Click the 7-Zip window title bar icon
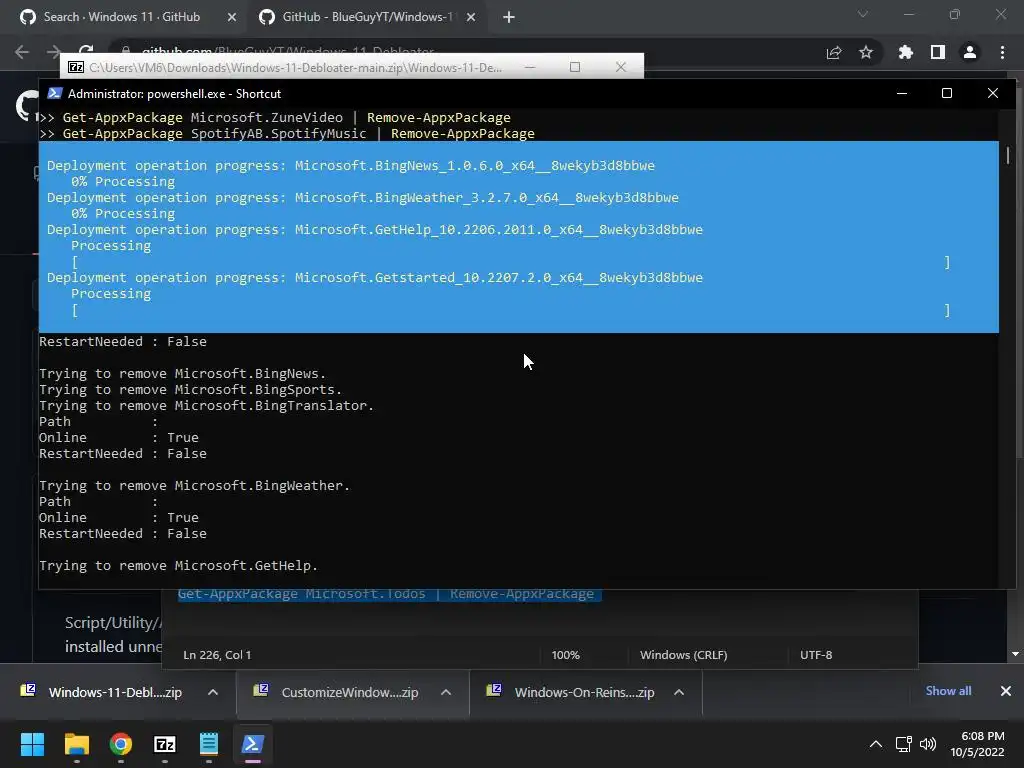The width and height of the screenshot is (1024, 768). coord(76,67)
